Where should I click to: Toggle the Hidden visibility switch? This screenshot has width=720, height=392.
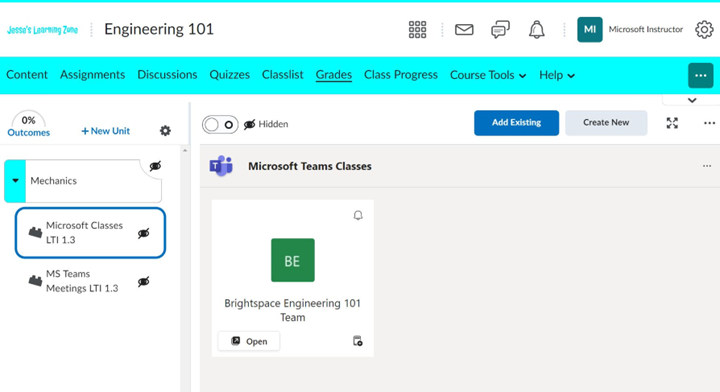pyautogui.click(x=220, y=124)
